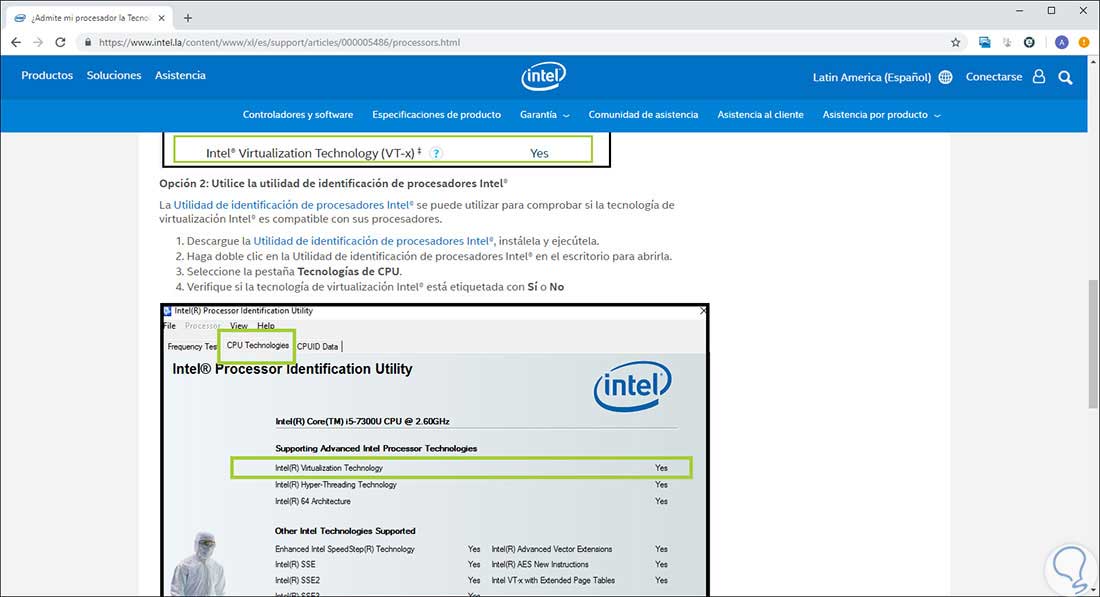The height and width of the screenshot is (597, 1100).
Task: Click the VT-x help question mark icon
Action: (436, 153)
